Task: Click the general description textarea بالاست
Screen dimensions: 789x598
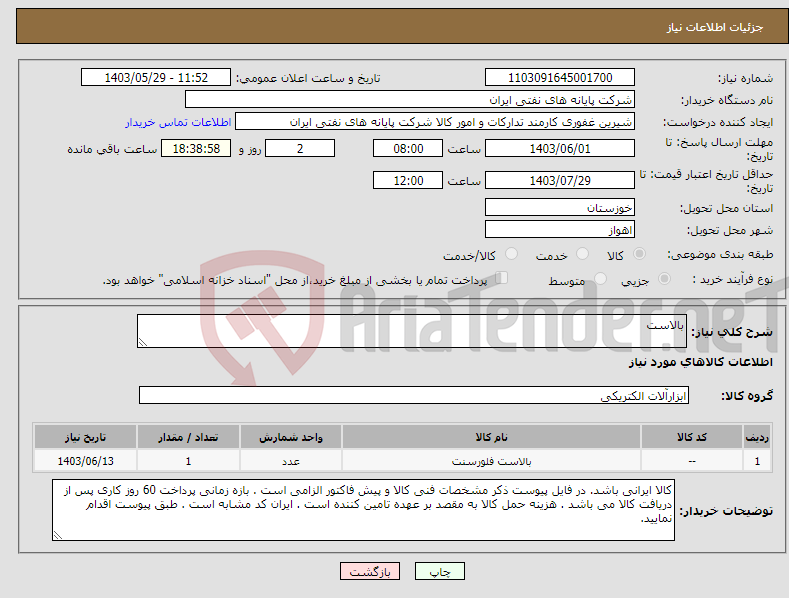Action: [412, 331]
